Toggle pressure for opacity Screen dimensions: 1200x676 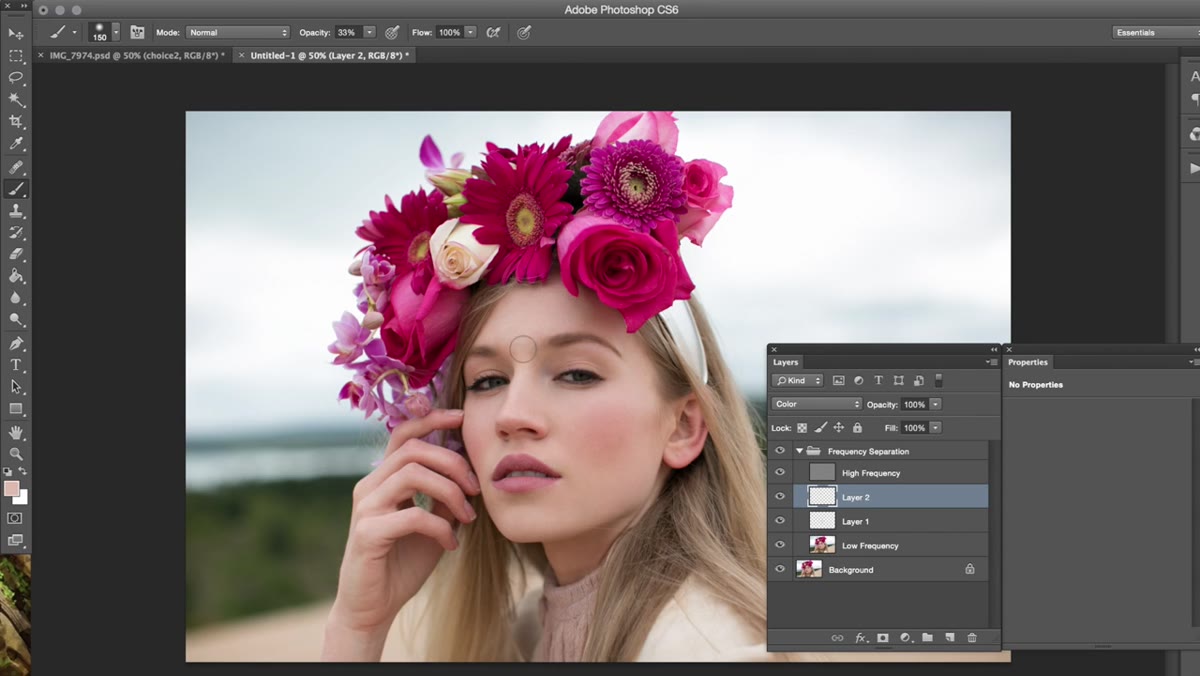[392, 33]
